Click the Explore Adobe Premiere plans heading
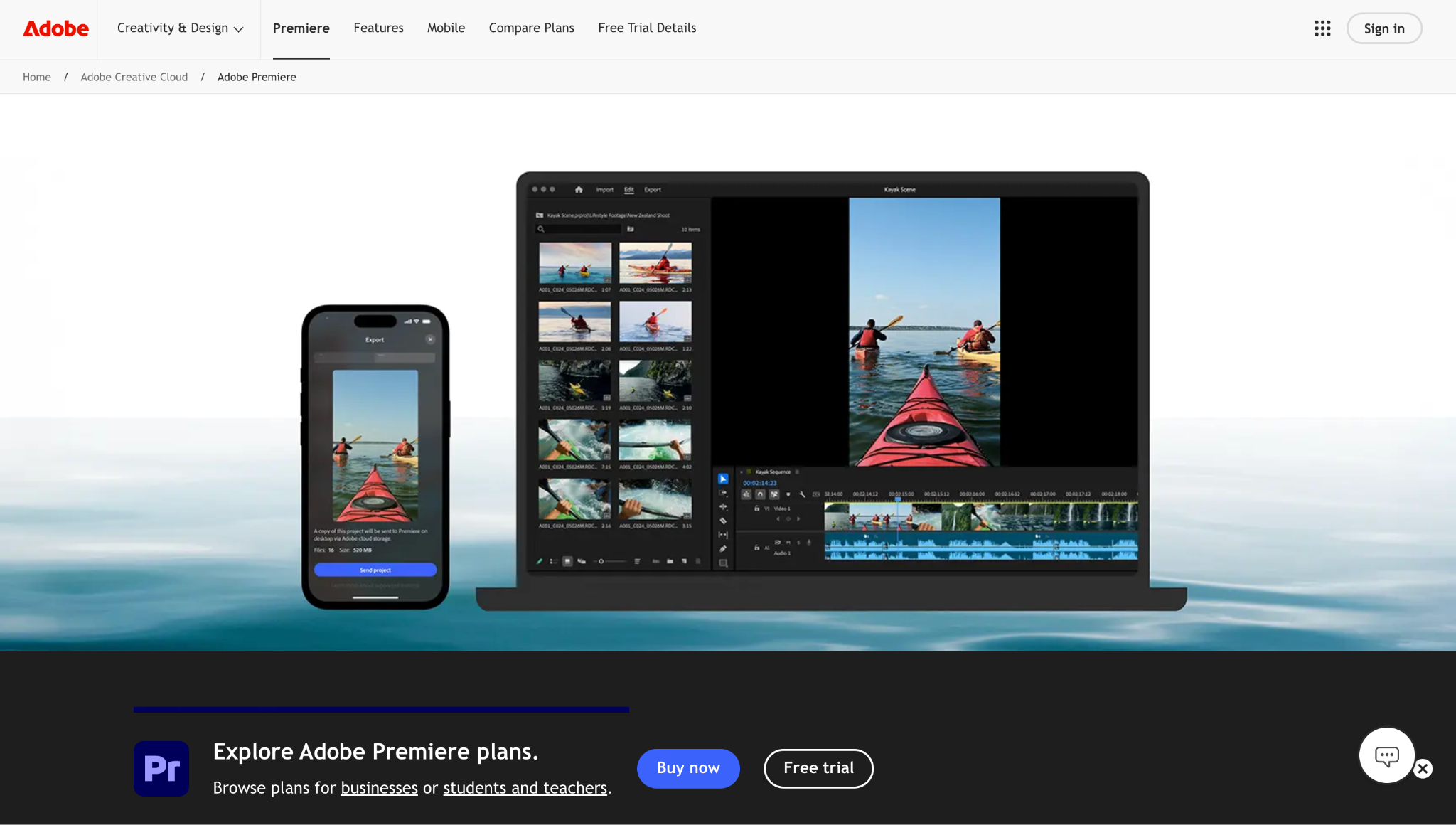The width and height of the screenshot is (1456, 825). click(375, 752)
